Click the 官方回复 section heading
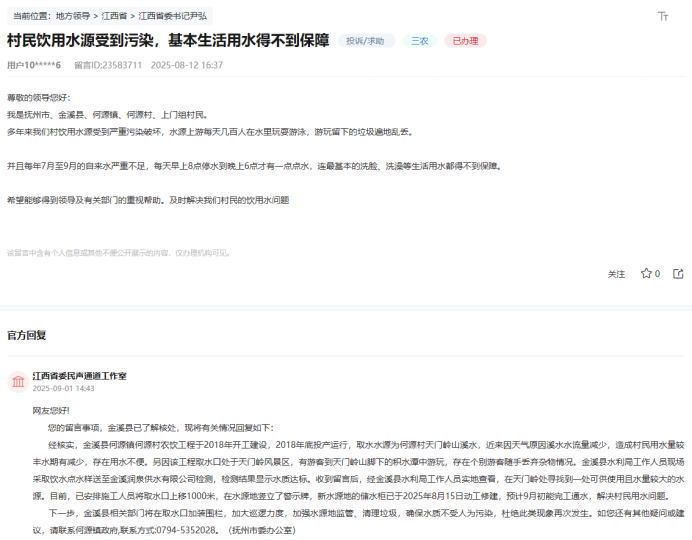 [26, 335]
